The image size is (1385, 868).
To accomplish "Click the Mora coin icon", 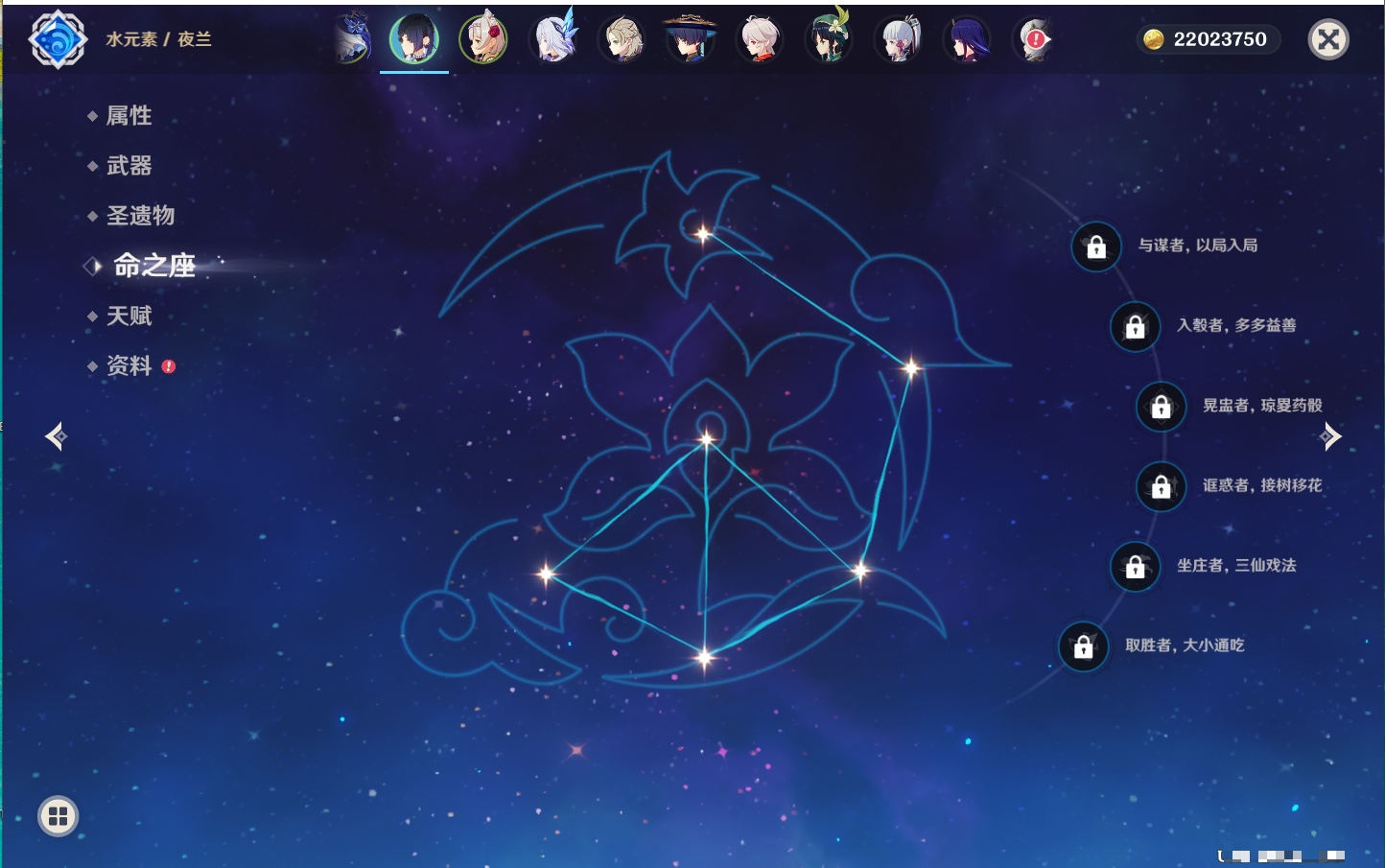I will 1154,39.
